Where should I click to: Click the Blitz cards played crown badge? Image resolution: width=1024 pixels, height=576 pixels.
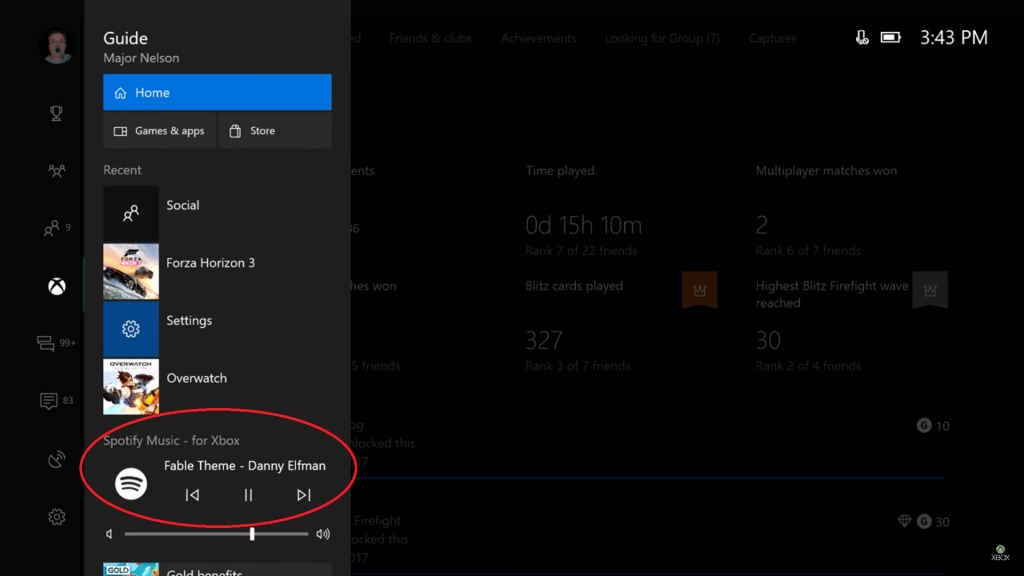pyautogui.click(x=699, y=290)
